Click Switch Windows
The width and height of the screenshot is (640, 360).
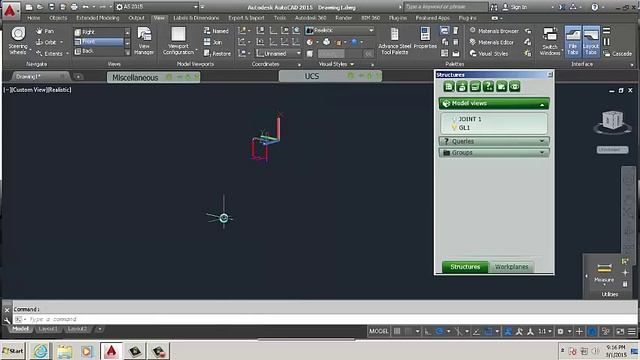point(550,41)
